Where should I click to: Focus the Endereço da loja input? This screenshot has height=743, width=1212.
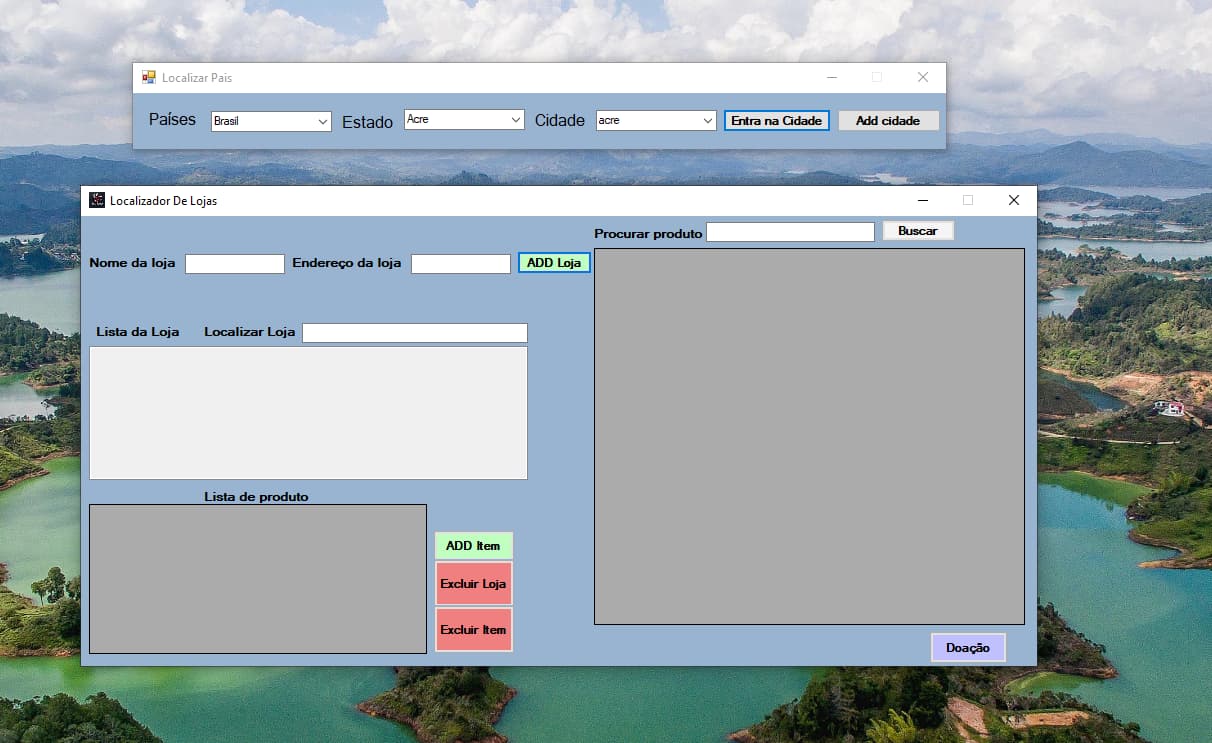click(461, 264)
